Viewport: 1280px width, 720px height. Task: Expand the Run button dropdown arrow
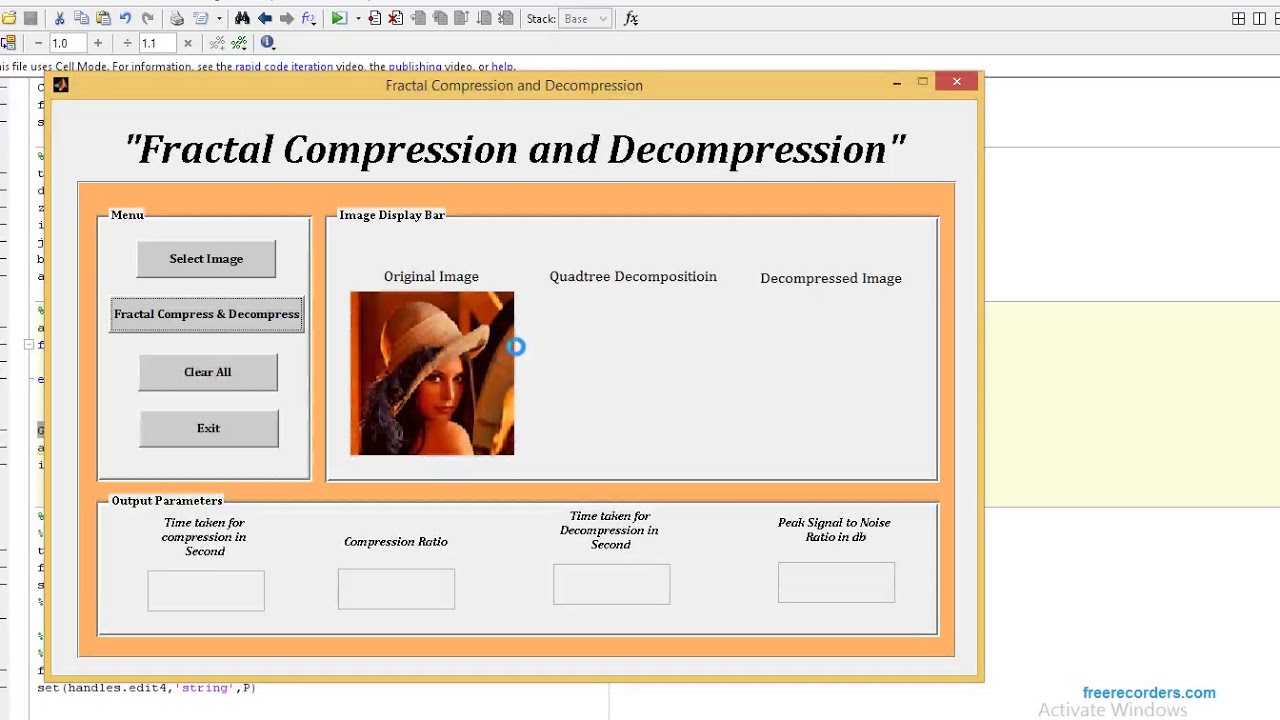coord(358,19)
